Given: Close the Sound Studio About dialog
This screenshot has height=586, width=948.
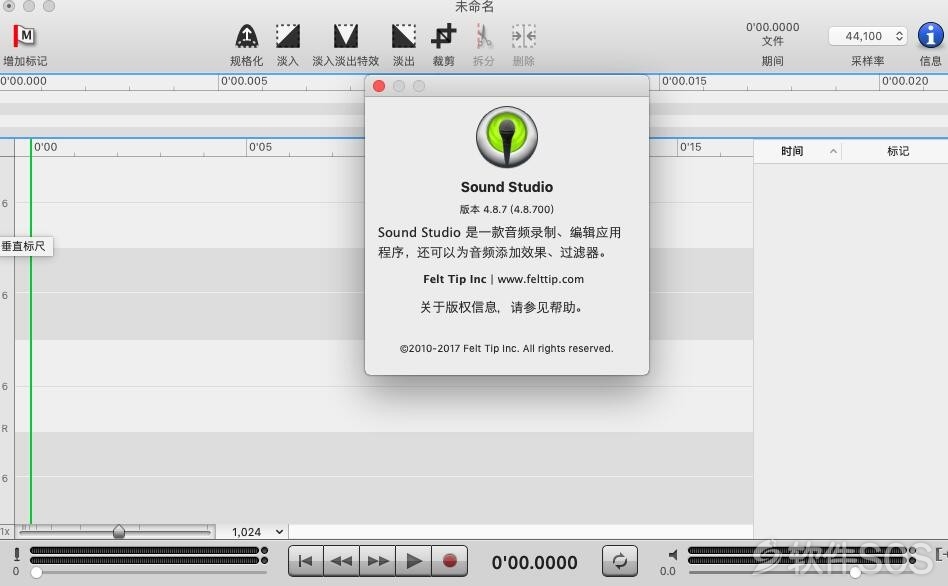Looking at the screenshot, I should click(x=379, y=86).
